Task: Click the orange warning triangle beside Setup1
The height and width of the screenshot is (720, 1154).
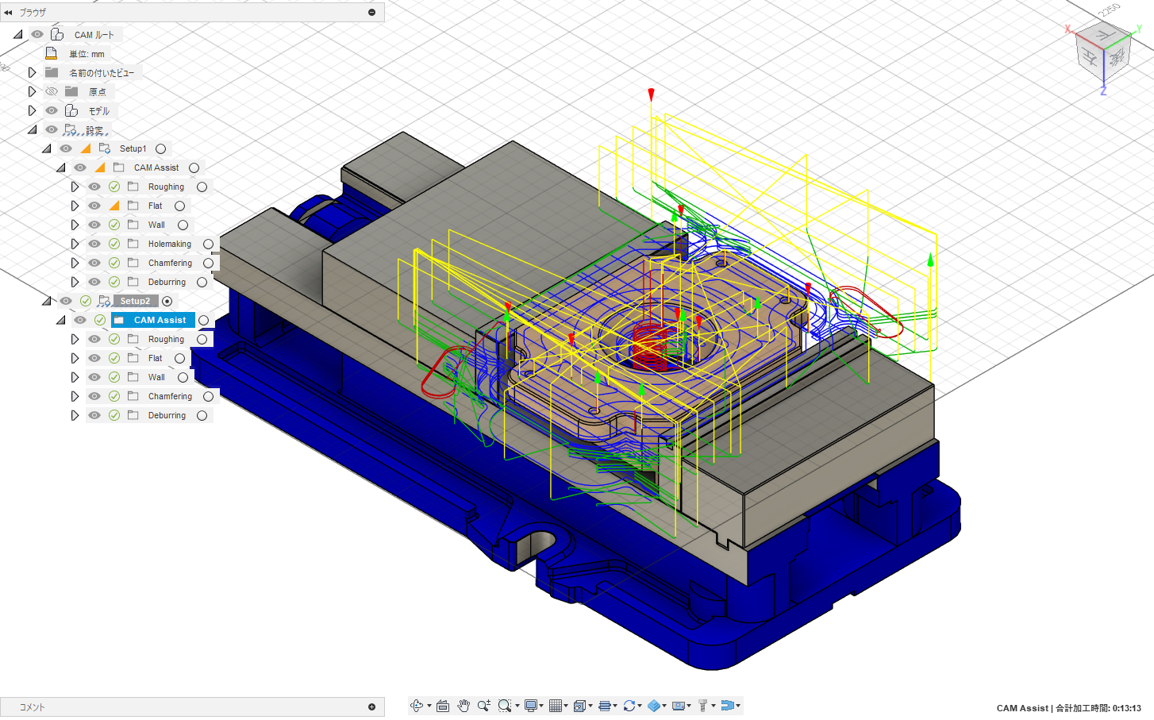Action: click(x=86, y=149)
